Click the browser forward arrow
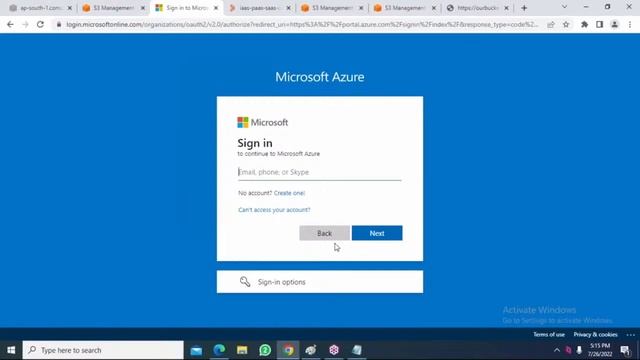This screenshot has width=640, height=360. [x=25, y=24]
